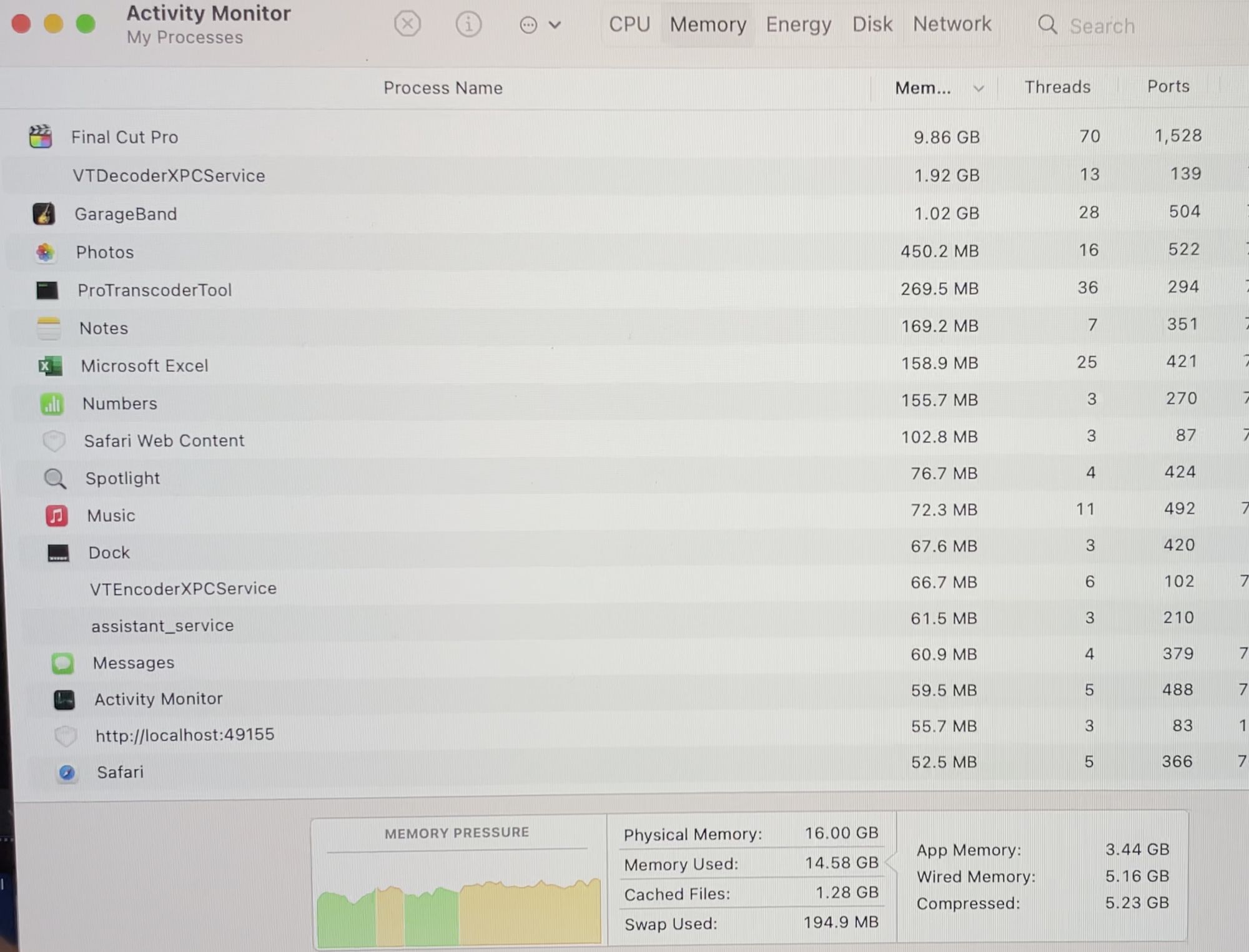Click the Photos app icon
This screenshot has height=952, width=1249.
(45, 252)
